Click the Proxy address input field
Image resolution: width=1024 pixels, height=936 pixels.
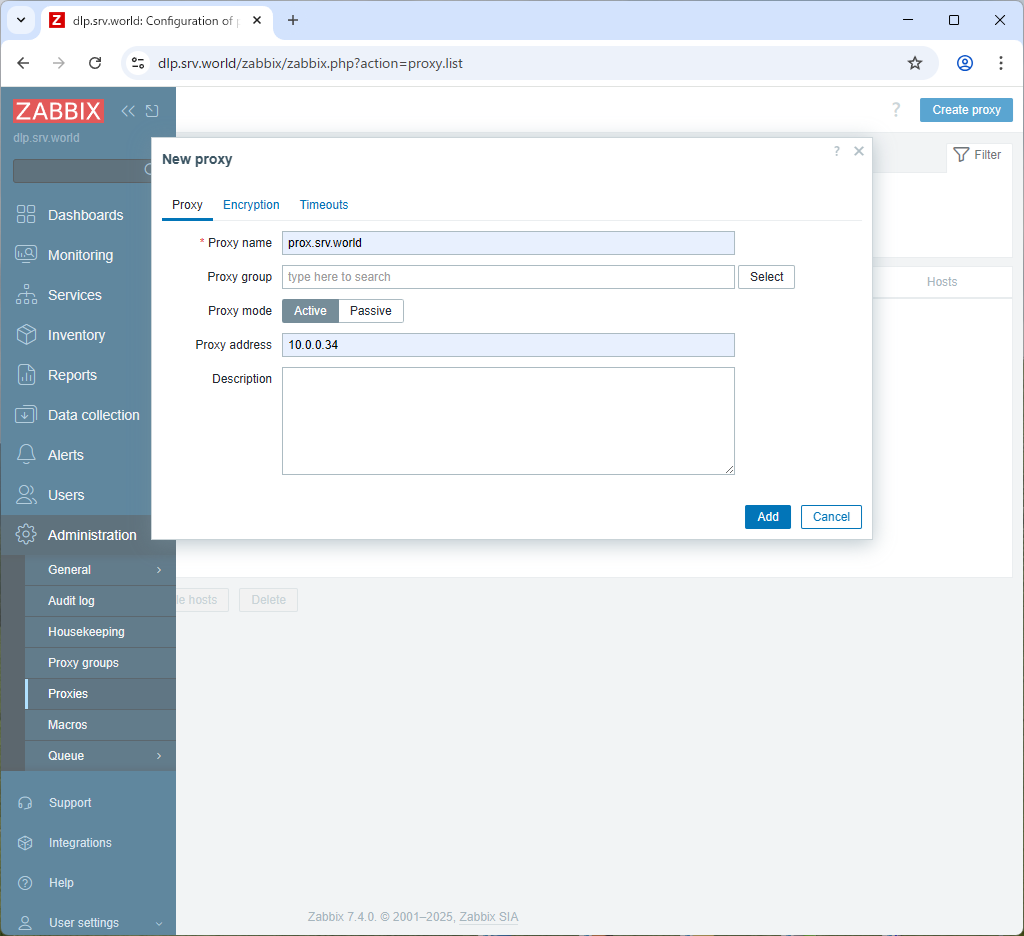coord(508,345)
